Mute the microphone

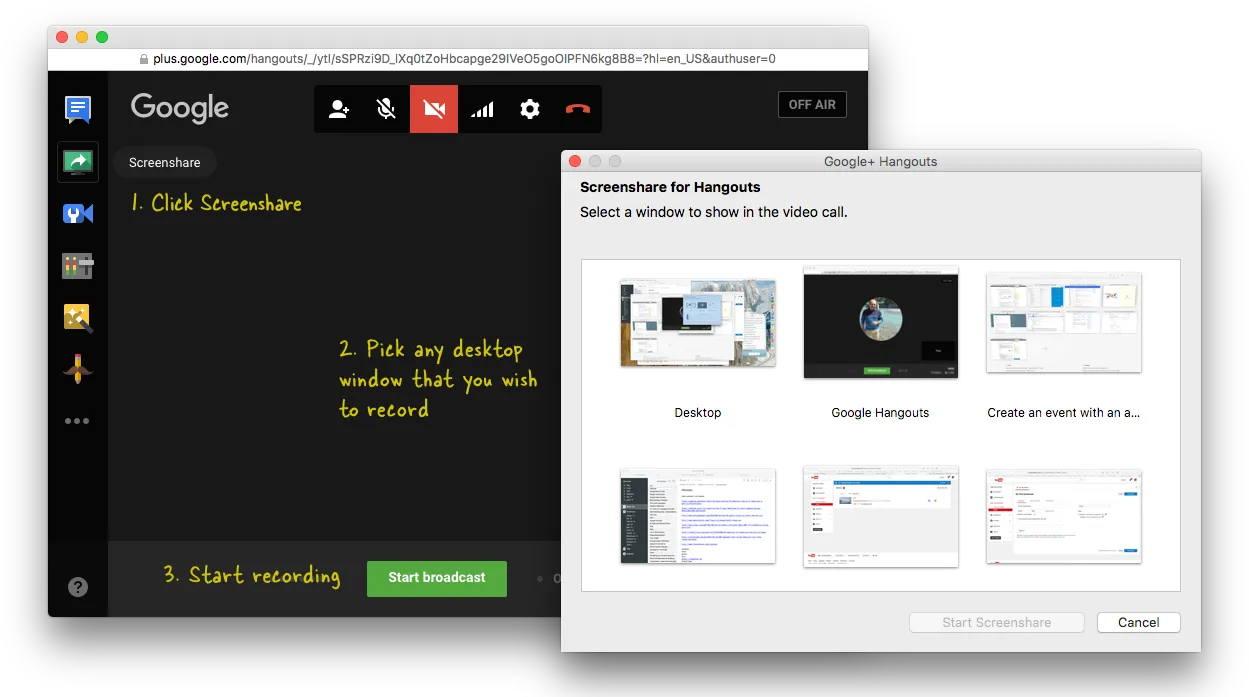(385, 109)
